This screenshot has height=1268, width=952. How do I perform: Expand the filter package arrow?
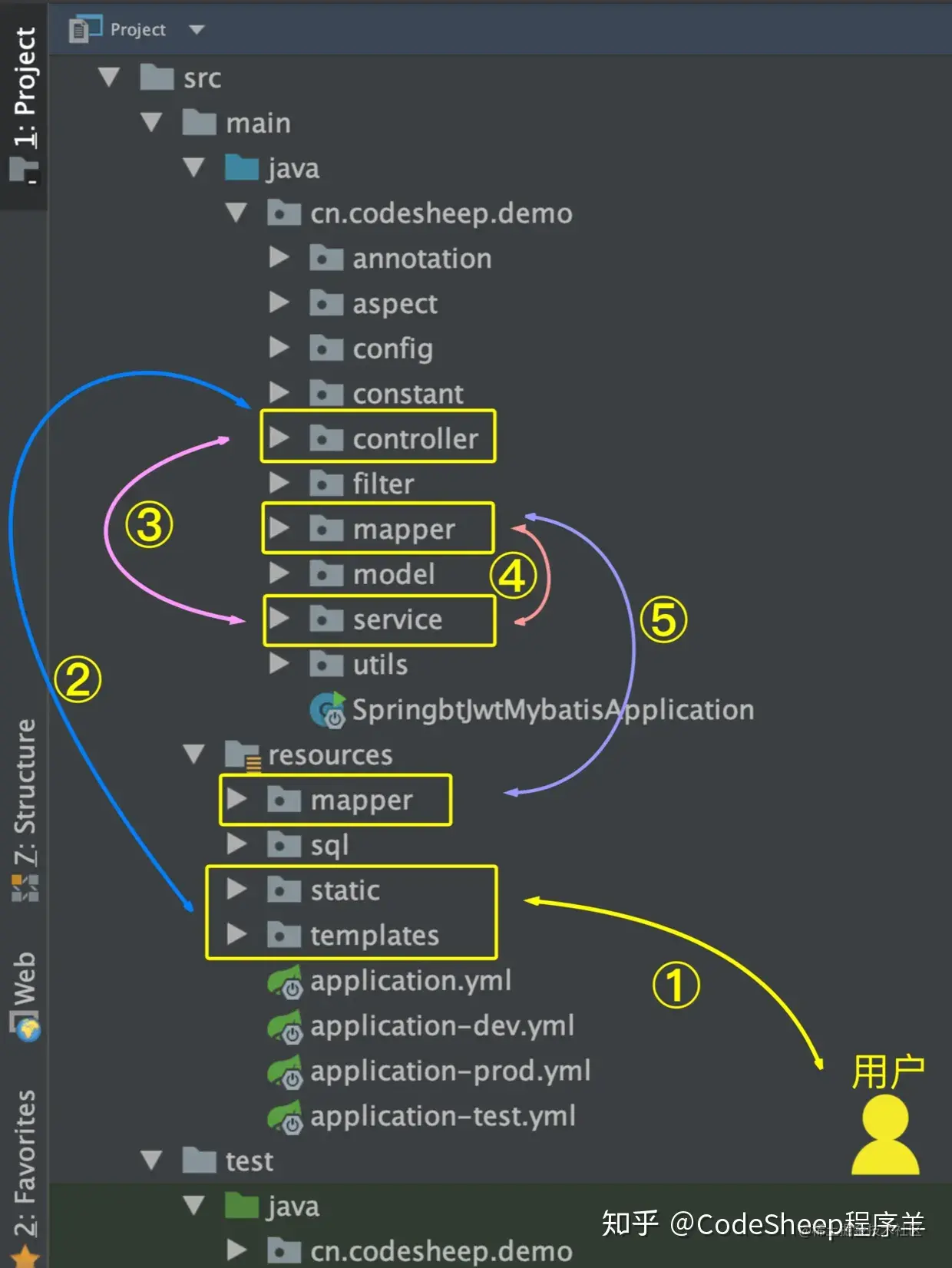coord(279,484)
